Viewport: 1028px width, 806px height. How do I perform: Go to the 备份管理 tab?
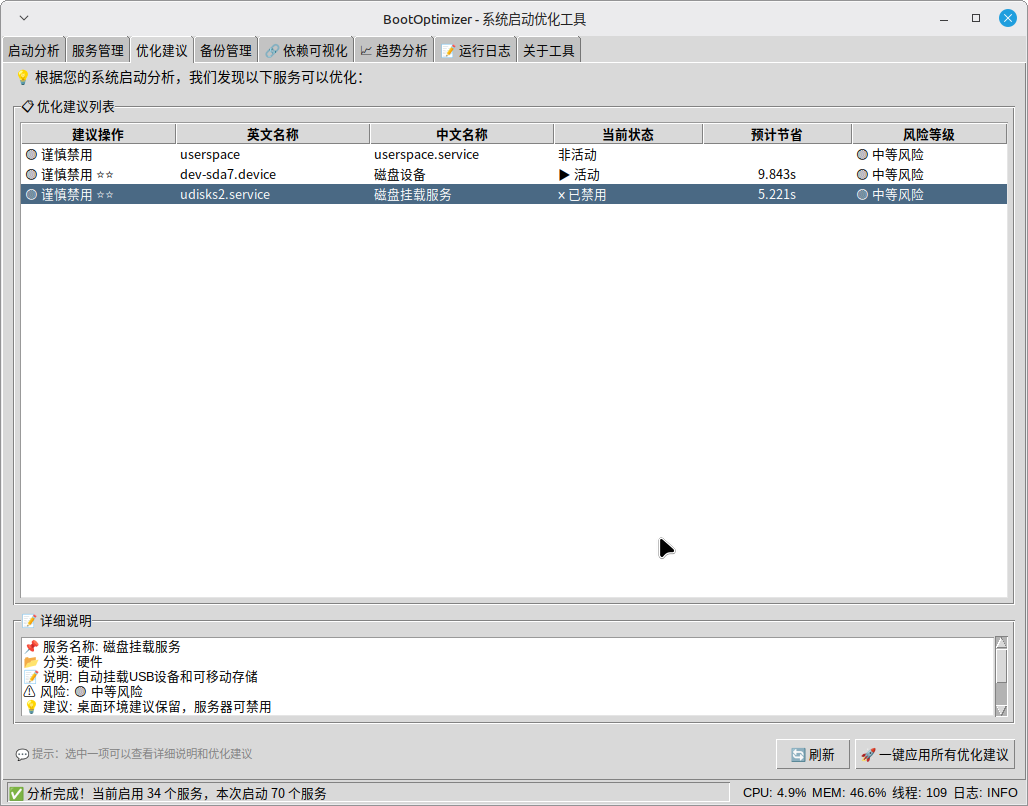[x=226, y=50]
